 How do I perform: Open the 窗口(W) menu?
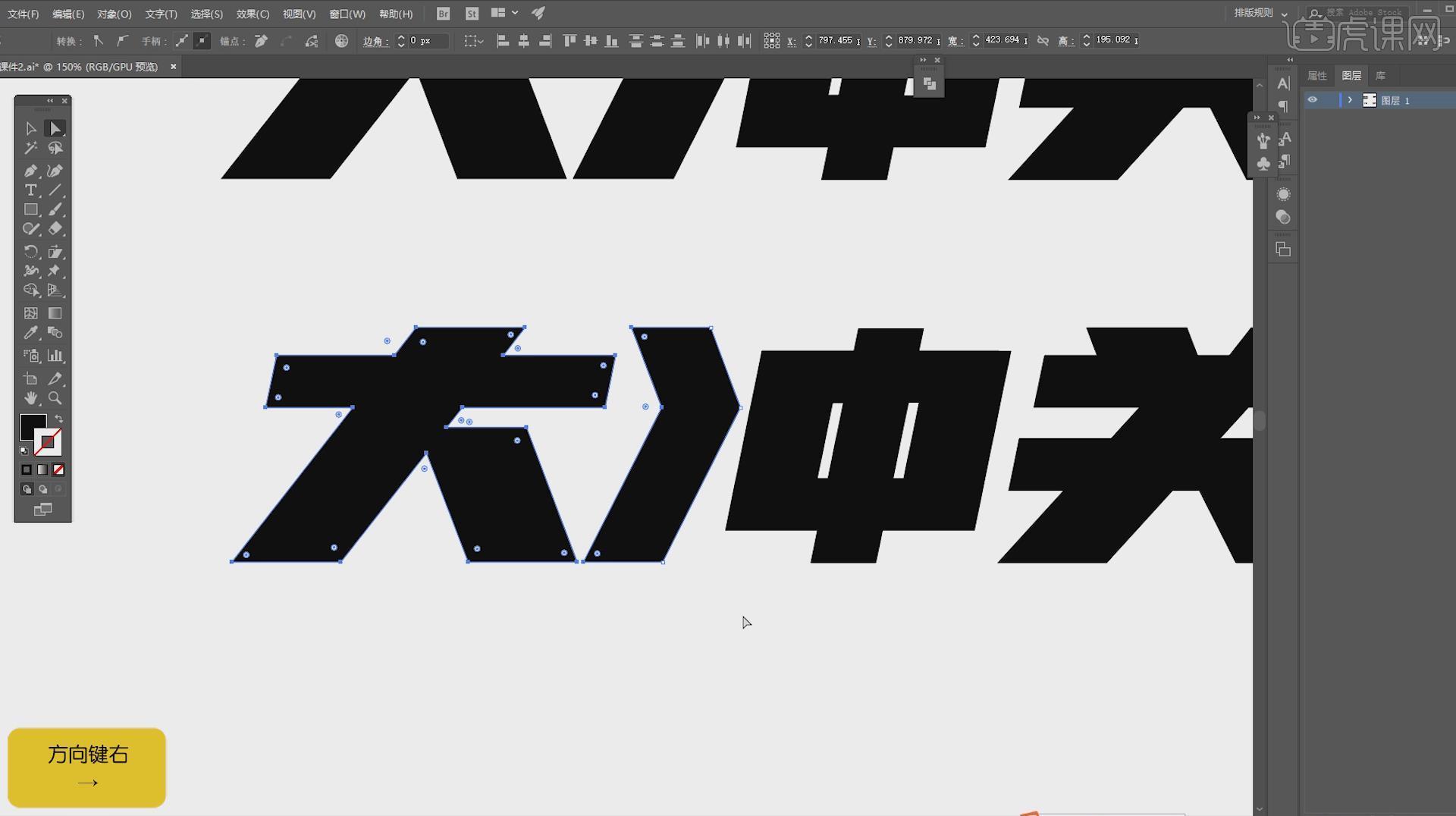(x=347, y=14)
